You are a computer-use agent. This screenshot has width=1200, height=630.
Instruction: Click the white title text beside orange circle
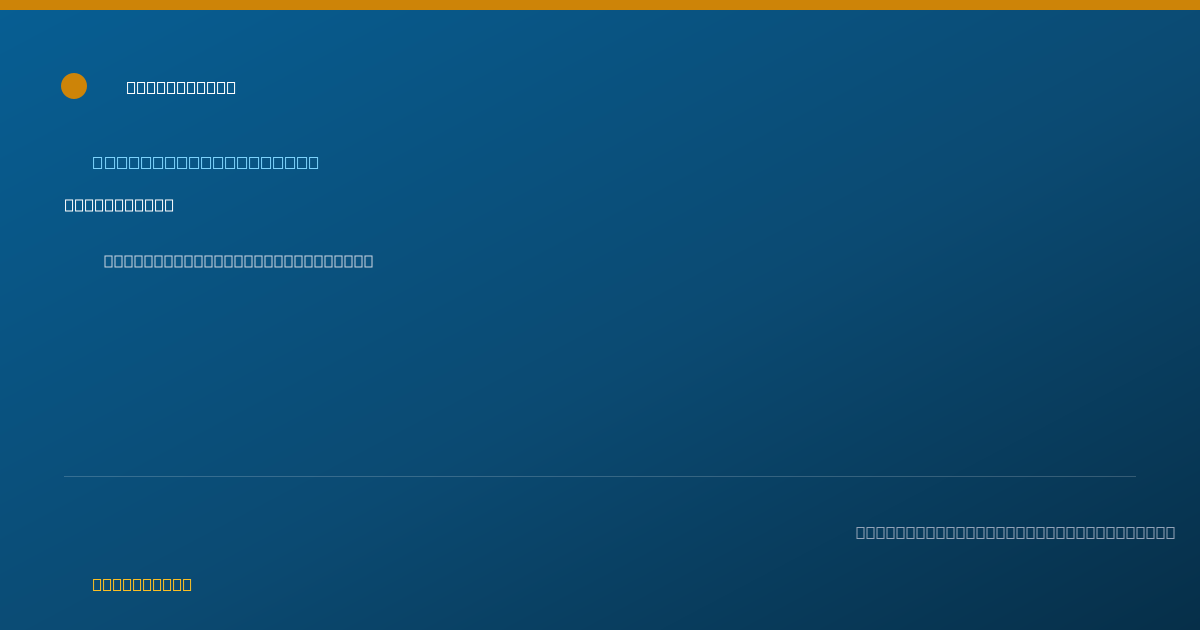181,88
